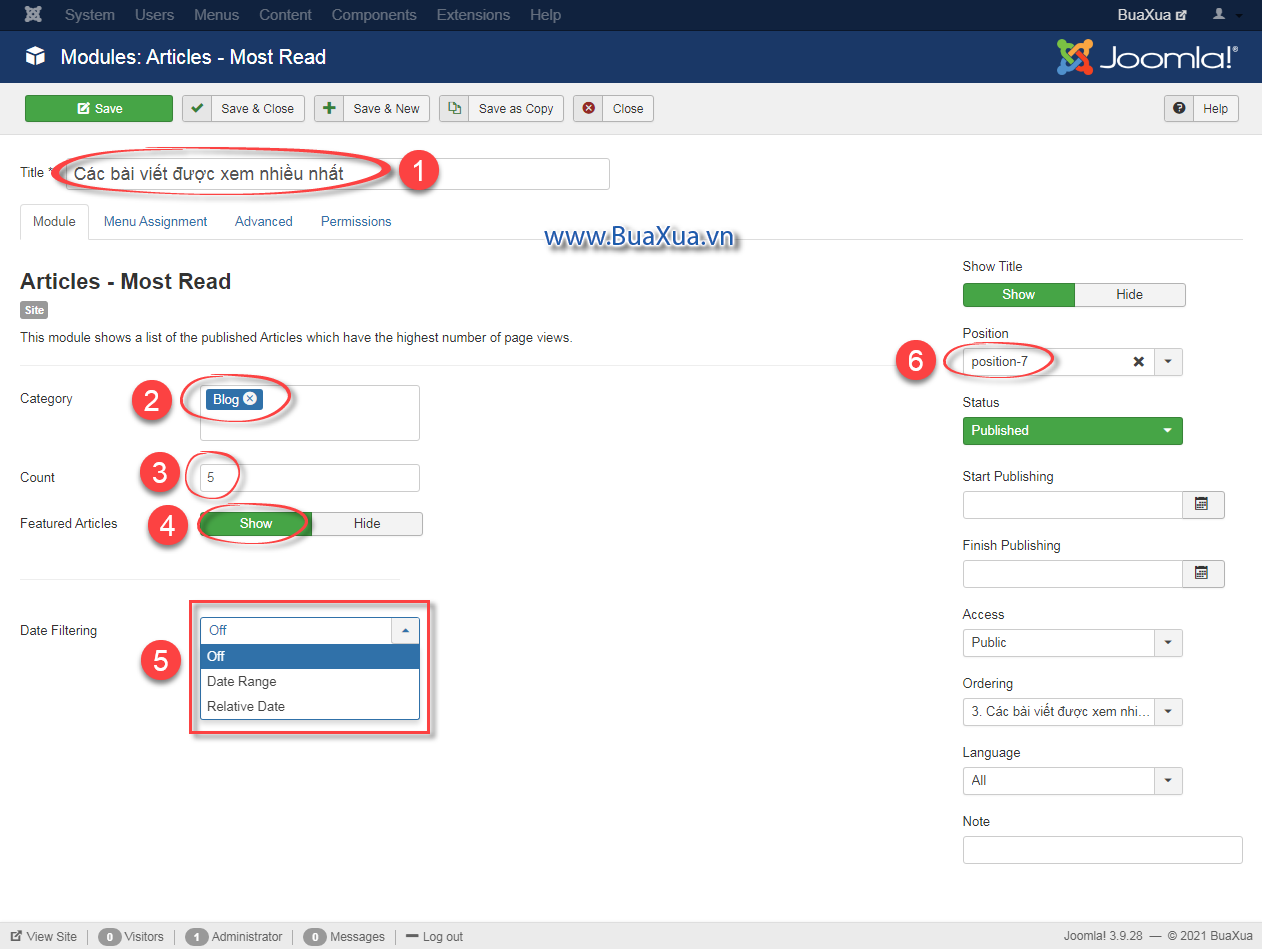Open the Users menu
The image size is (1262, 949).
tap(154, 15)
